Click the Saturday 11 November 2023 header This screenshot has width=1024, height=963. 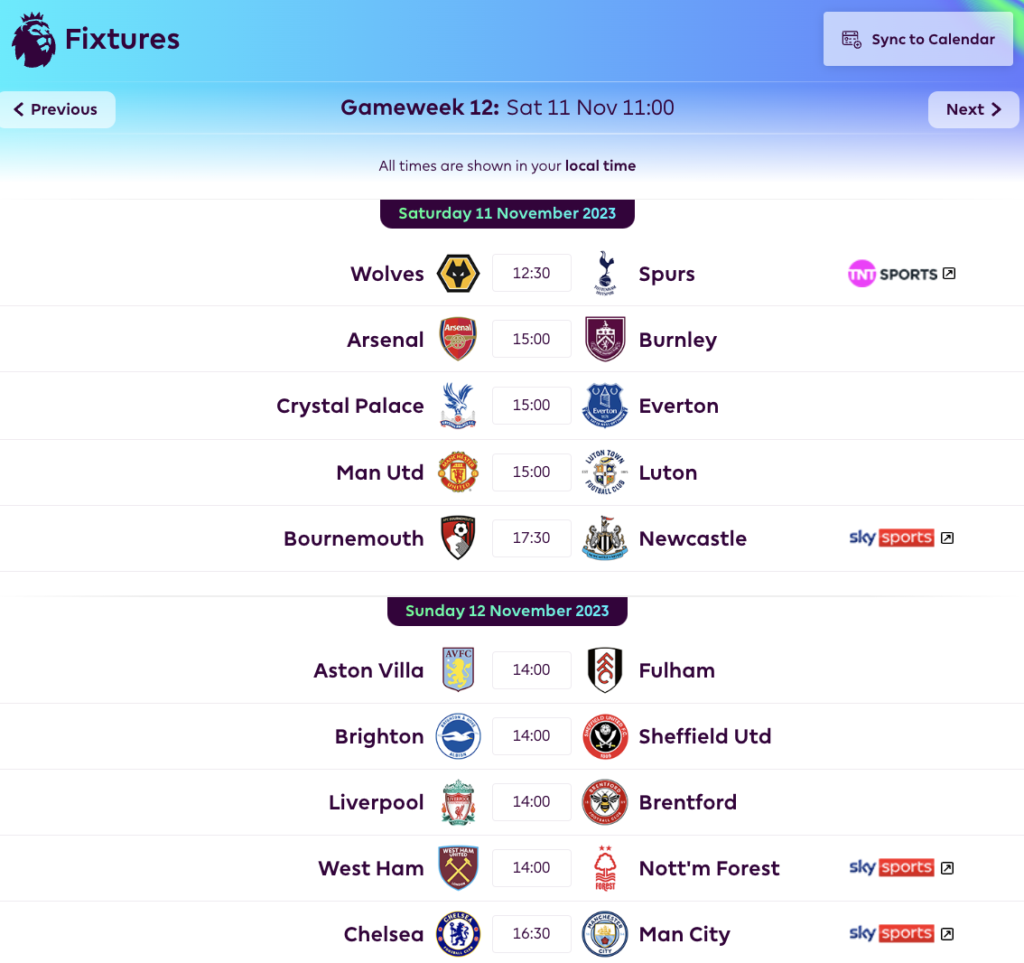click(x=507, y=213)
